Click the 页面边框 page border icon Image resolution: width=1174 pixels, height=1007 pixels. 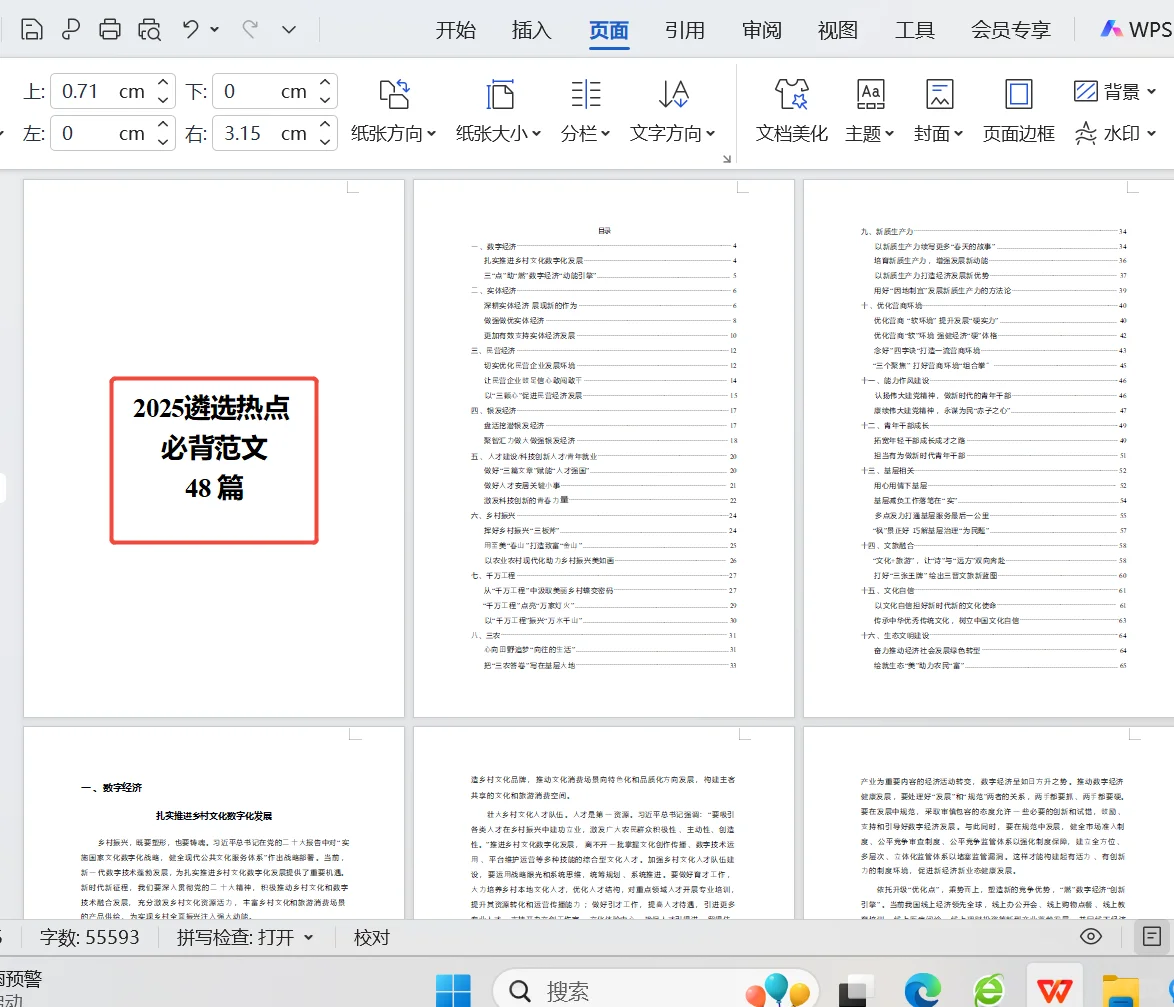pos(1019,94)
